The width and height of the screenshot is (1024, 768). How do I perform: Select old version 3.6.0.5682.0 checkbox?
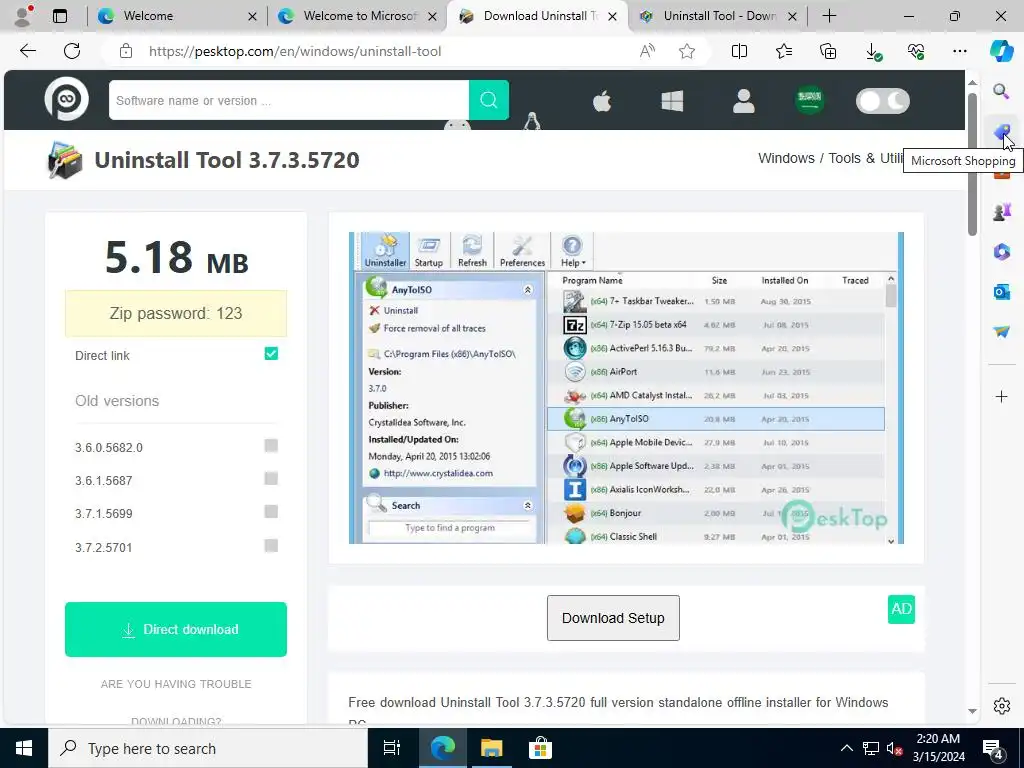271,445
